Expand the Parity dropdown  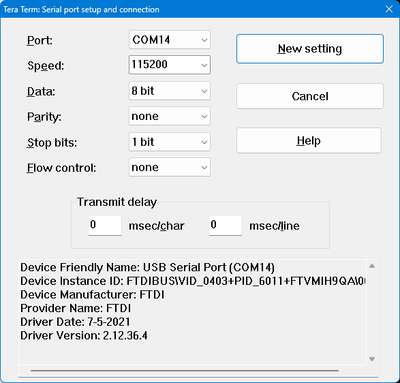click(x=169, y=116)
